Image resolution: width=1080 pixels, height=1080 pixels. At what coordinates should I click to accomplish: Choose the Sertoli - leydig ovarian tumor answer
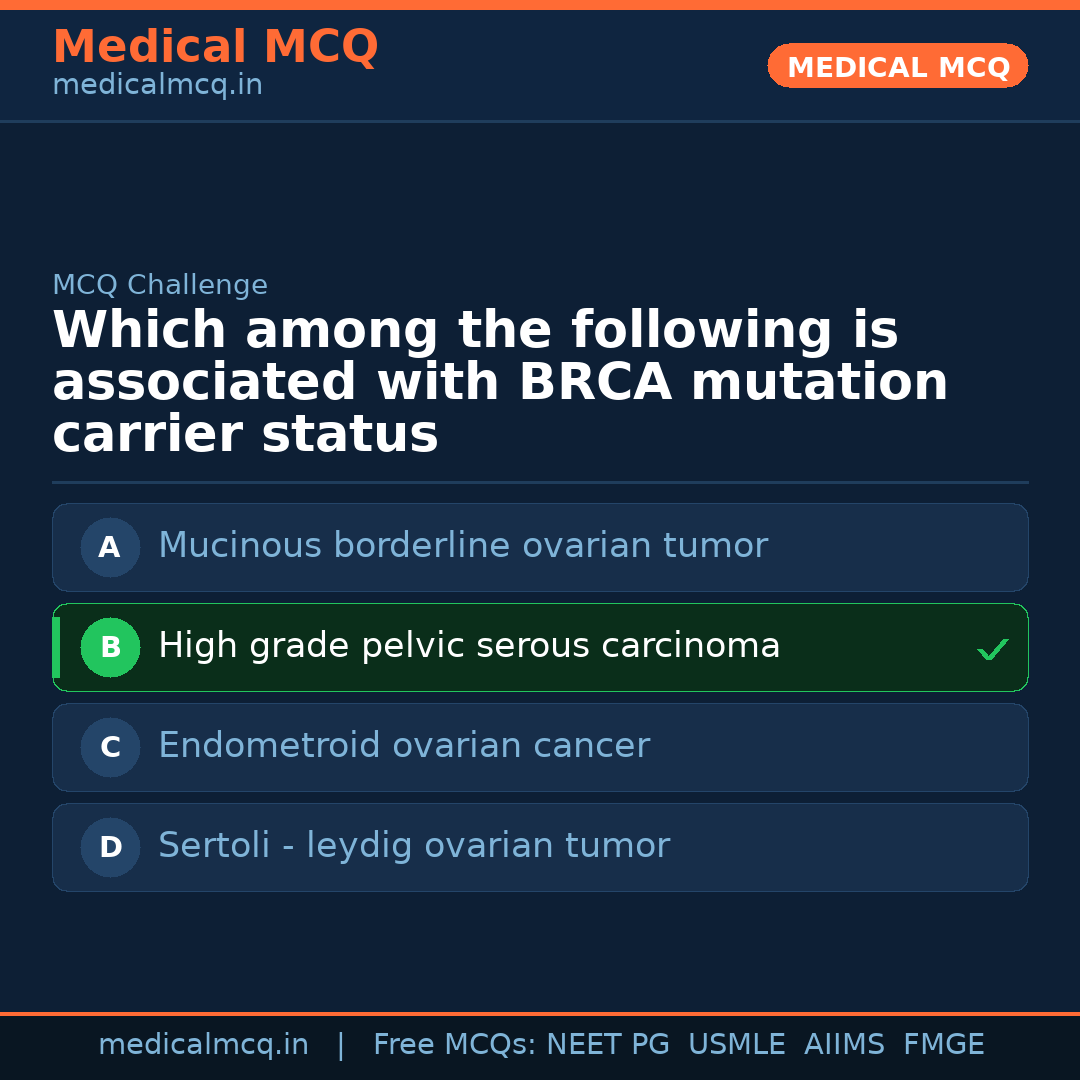point(414,846)
